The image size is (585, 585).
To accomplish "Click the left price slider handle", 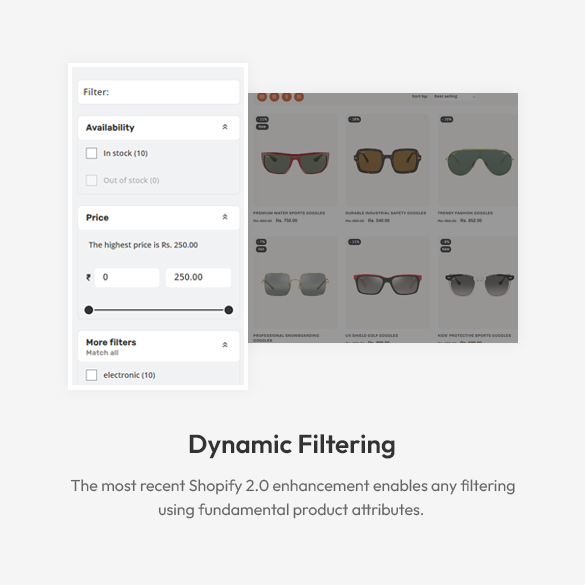I will 89,310.
